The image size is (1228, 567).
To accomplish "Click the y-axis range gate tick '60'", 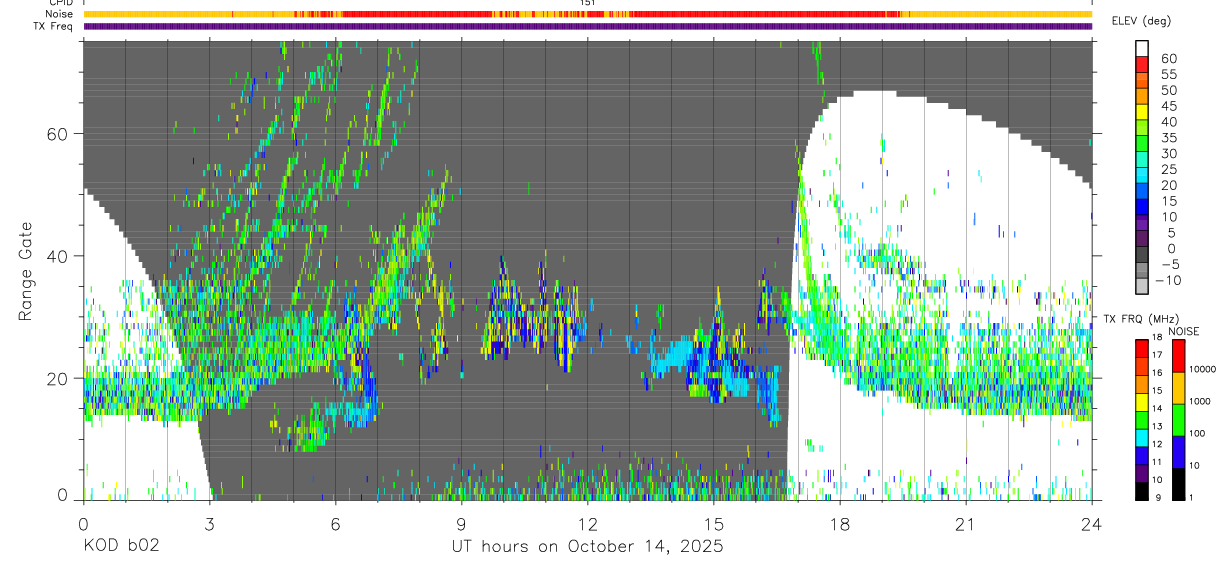I will 59,134.
